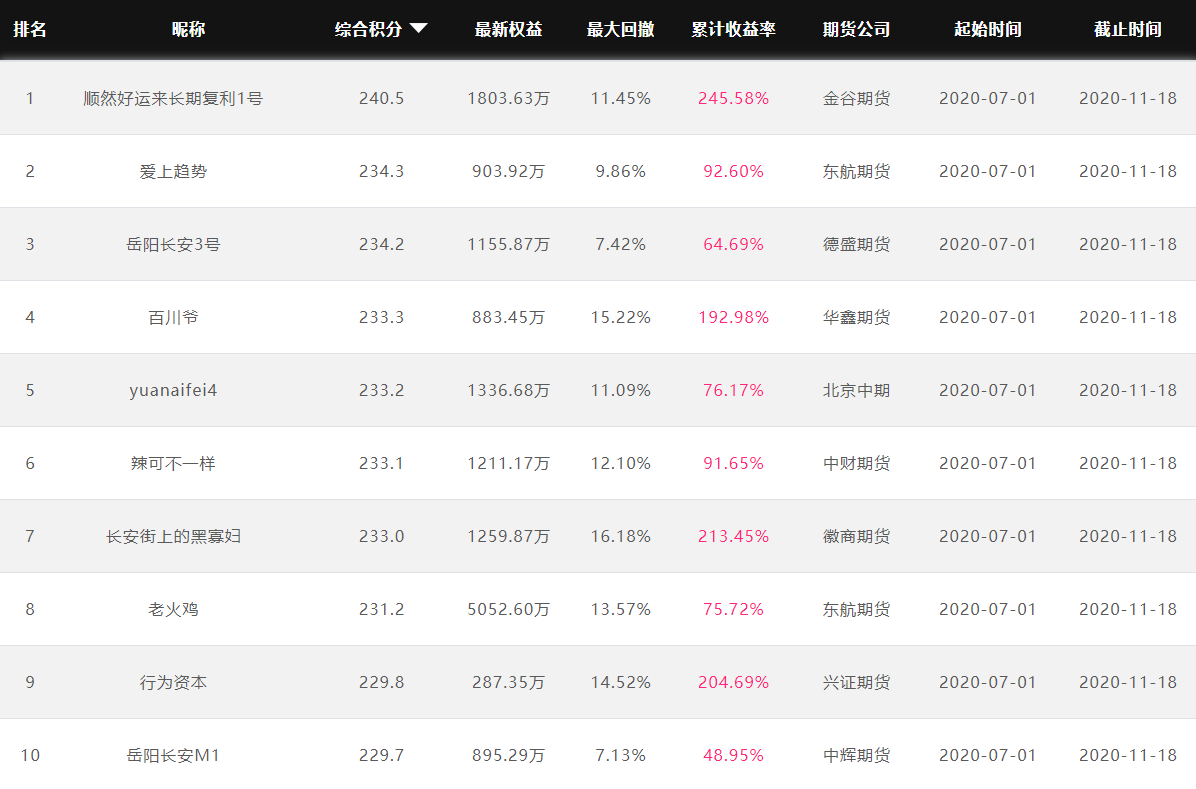Select nickname 老火鸡
The width and height of the screenshot is (1196, 789).
(173, 609)
